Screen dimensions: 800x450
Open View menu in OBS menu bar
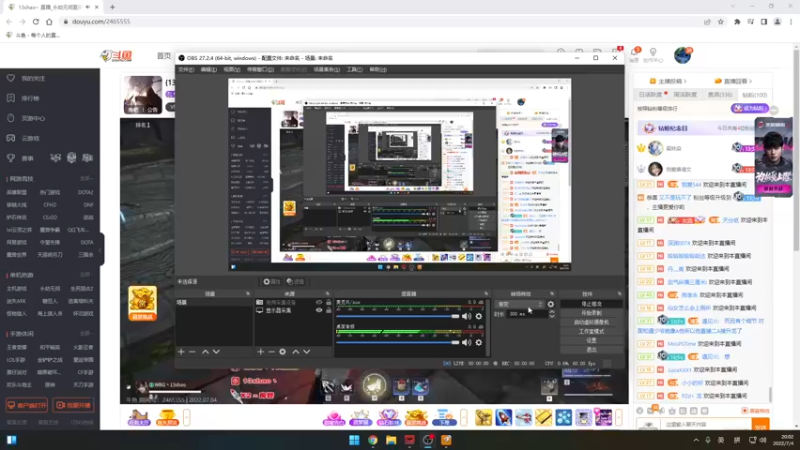pos(231,69)
